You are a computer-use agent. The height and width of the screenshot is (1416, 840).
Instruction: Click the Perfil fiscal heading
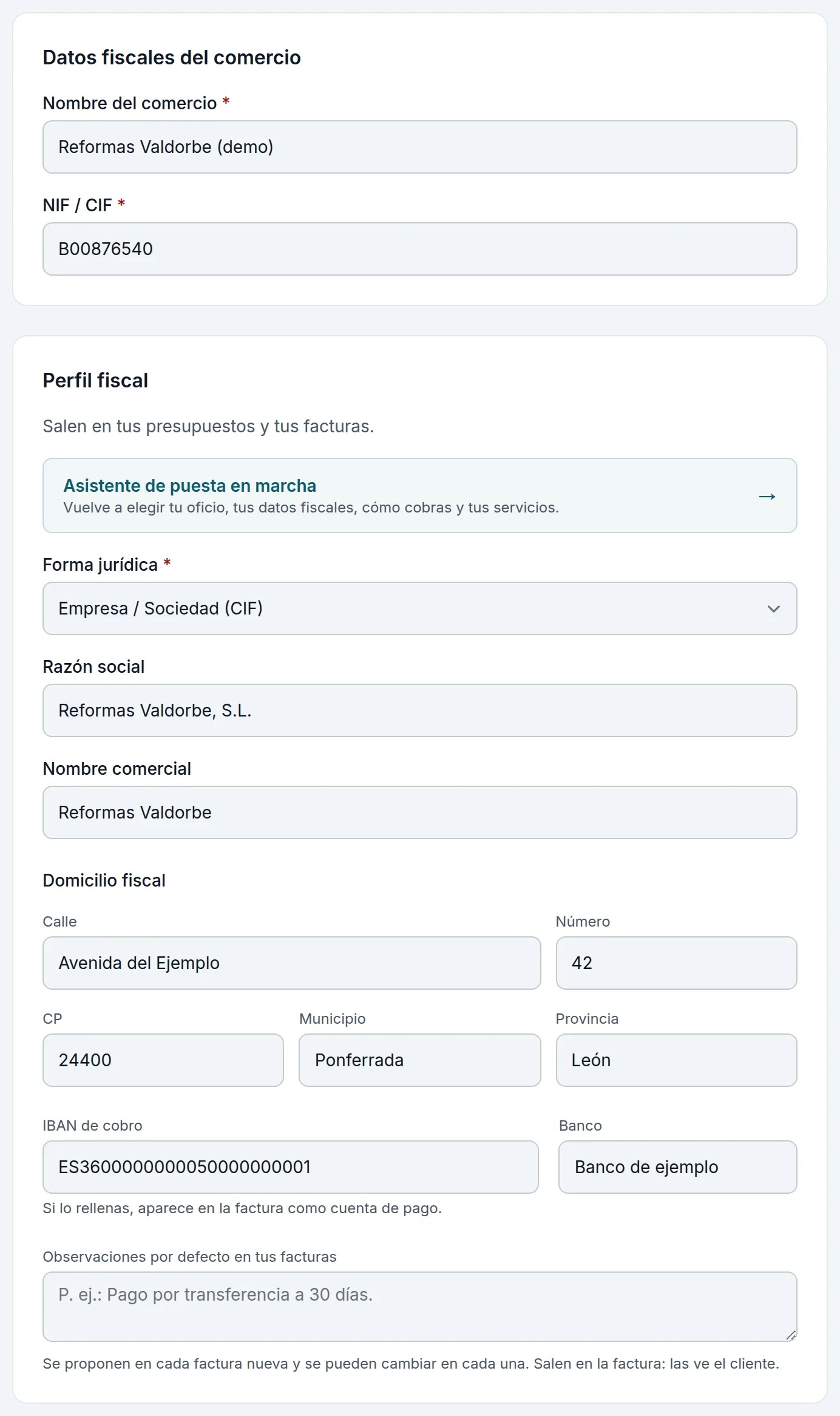(95, 381)
